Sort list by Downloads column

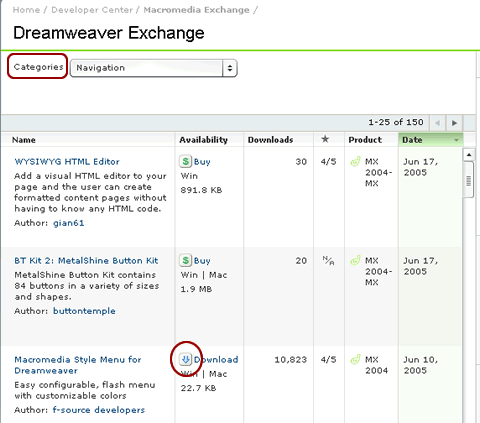(x=270, y=140)
